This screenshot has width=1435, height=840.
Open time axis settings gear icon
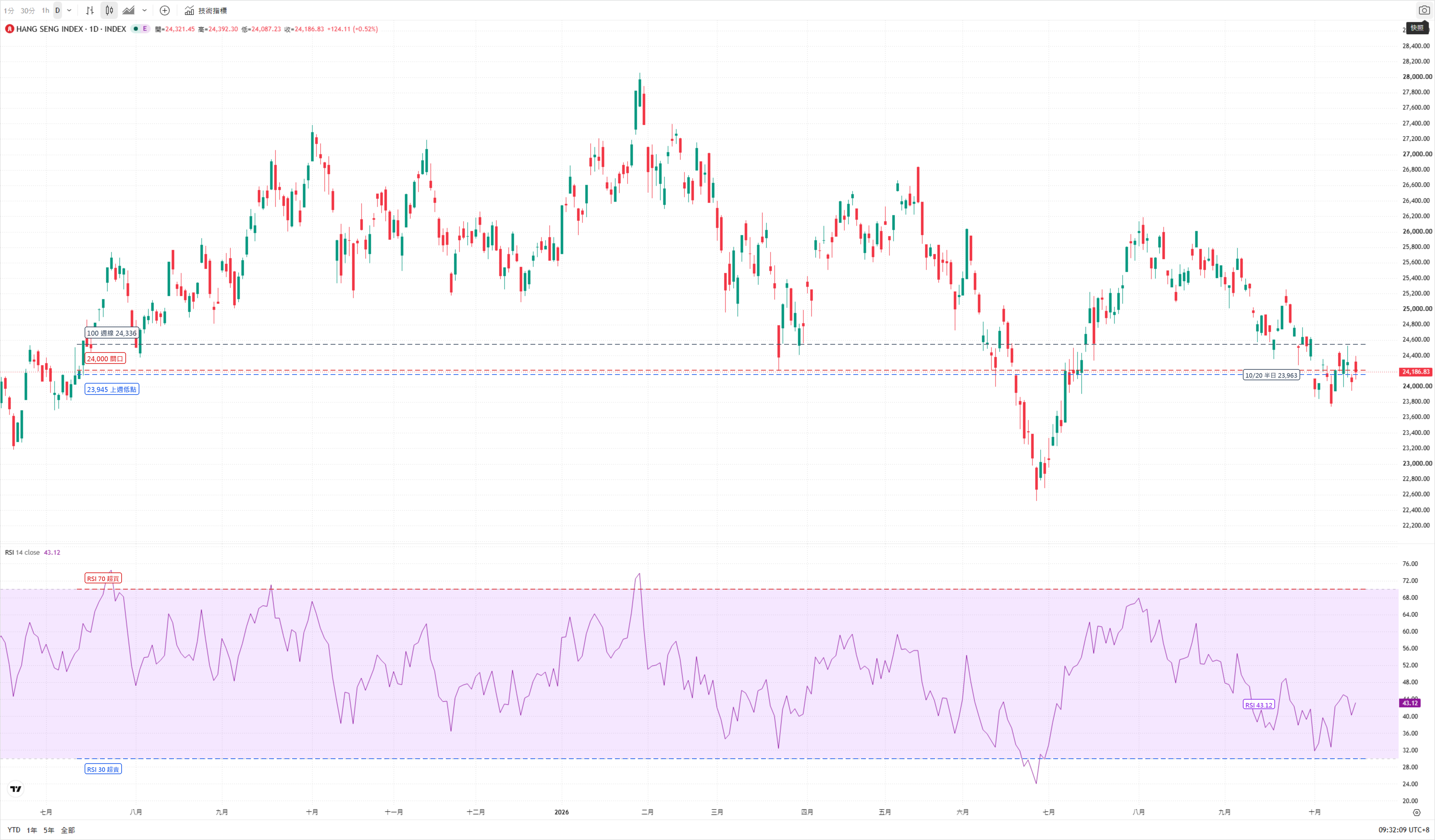click(x=1417, y=813)
